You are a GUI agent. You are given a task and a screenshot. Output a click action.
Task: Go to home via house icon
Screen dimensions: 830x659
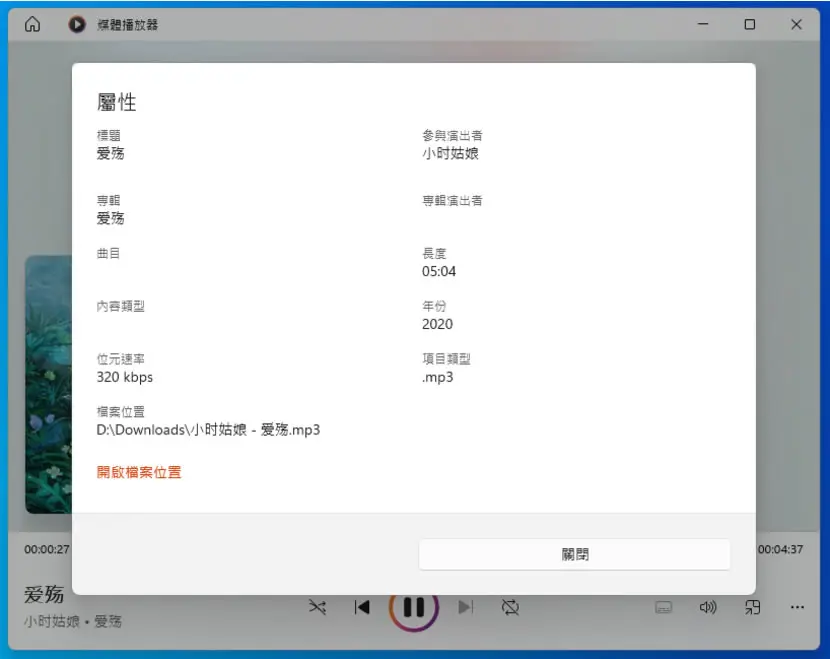pyautogui.click(x=32, y=24)
